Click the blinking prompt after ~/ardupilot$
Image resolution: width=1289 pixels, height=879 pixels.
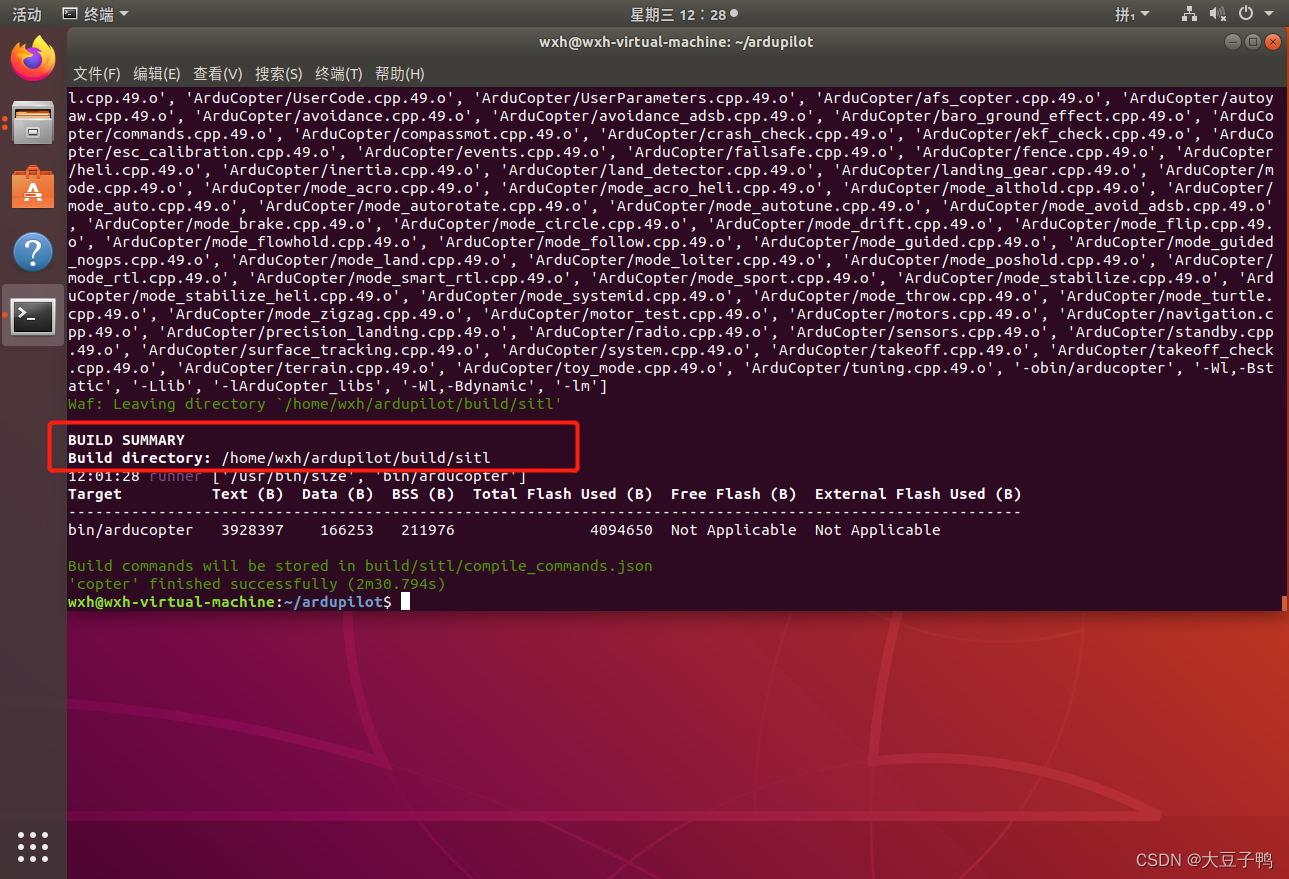pos(404,601)
